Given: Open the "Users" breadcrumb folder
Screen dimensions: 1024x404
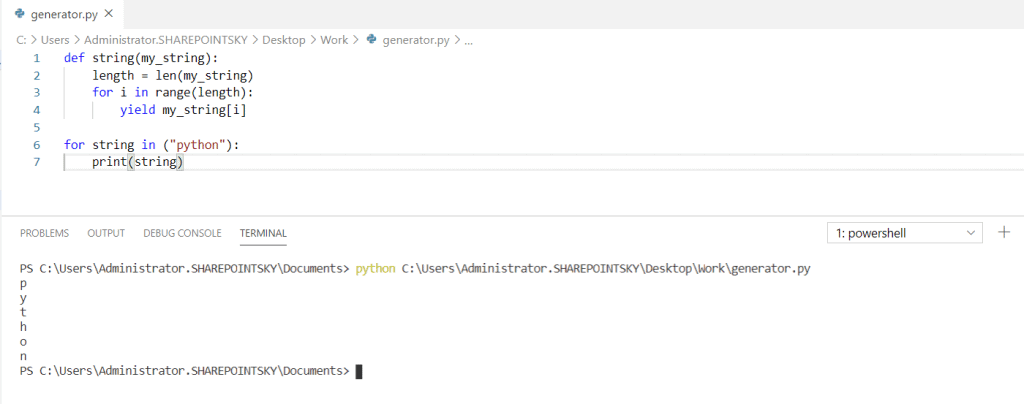Looking at the screenshot, I should tap(56, 40).
